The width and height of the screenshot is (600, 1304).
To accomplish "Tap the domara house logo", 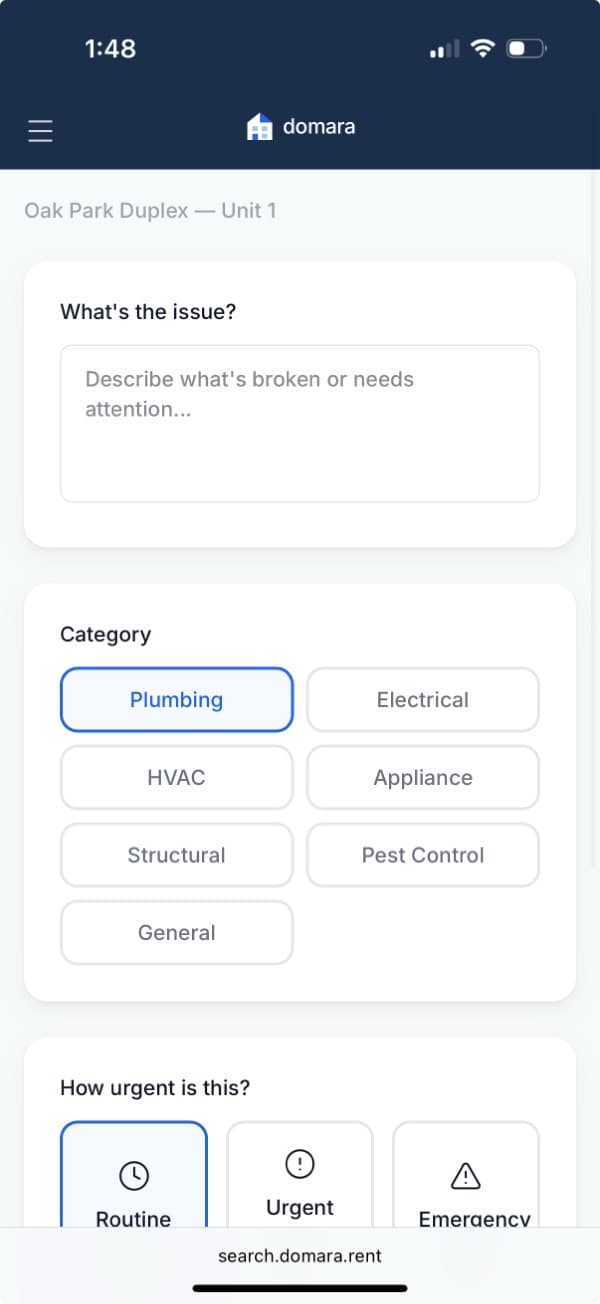I will point(258,126).
